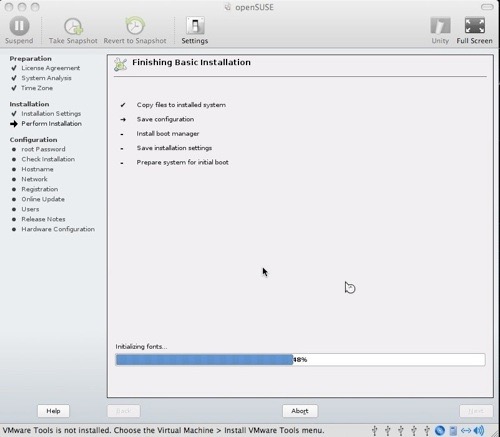Click the 'Configuration' section heading
This screenshot has width=500, height=437.
[33, 140]
